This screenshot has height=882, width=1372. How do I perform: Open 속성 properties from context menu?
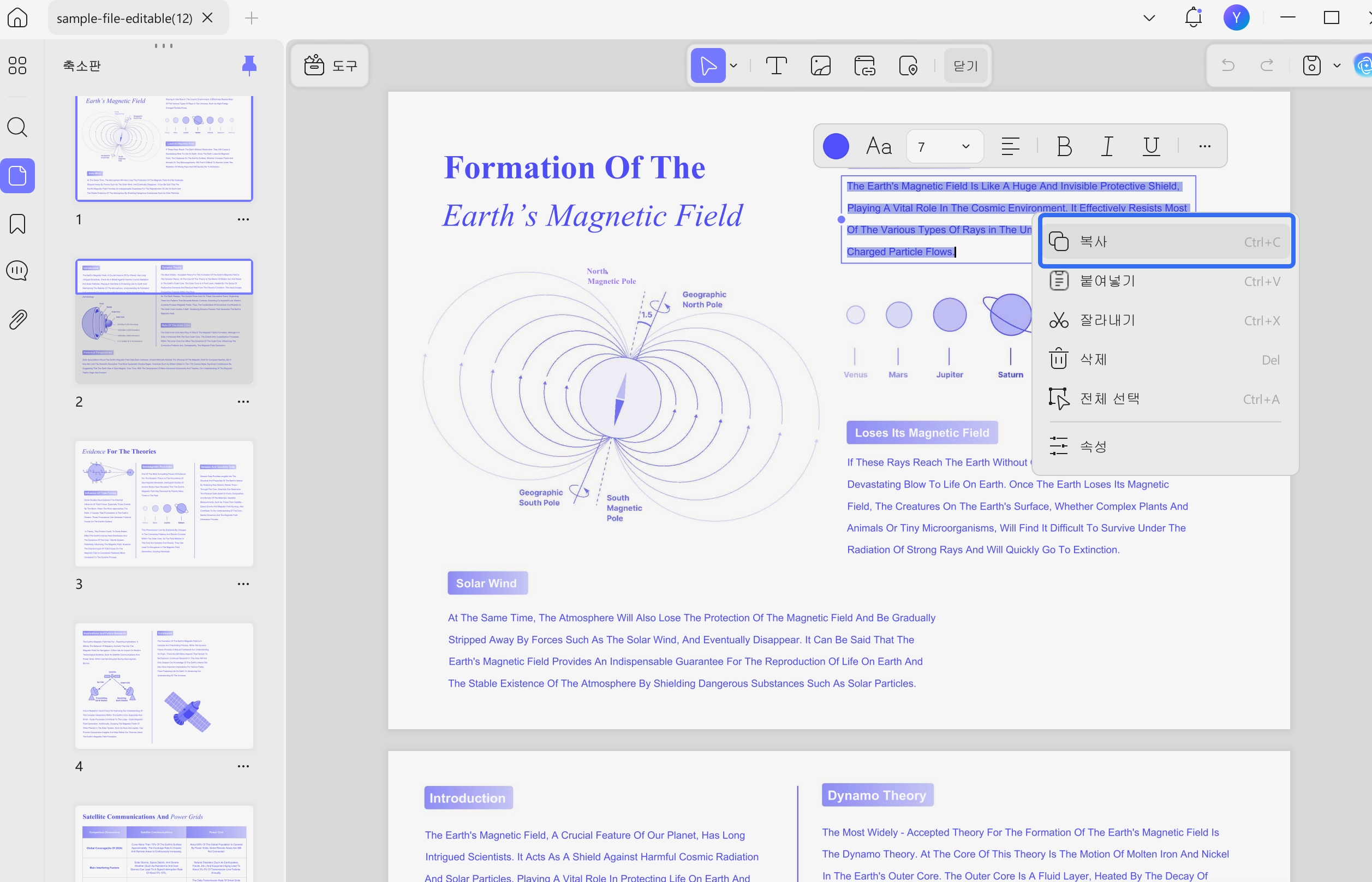1166,445
